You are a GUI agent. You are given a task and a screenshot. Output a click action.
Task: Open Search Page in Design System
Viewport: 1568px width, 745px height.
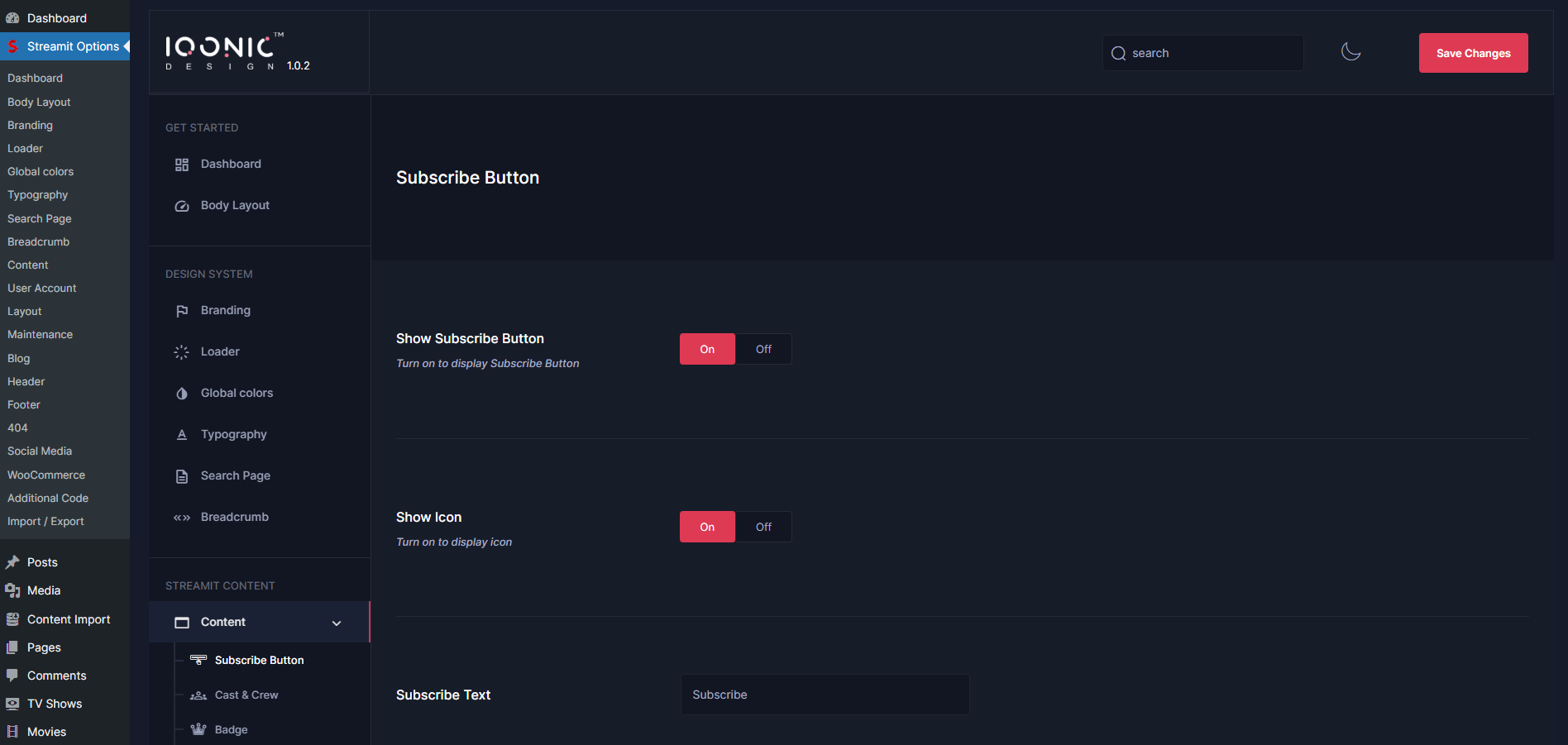[x=236, y=475]
